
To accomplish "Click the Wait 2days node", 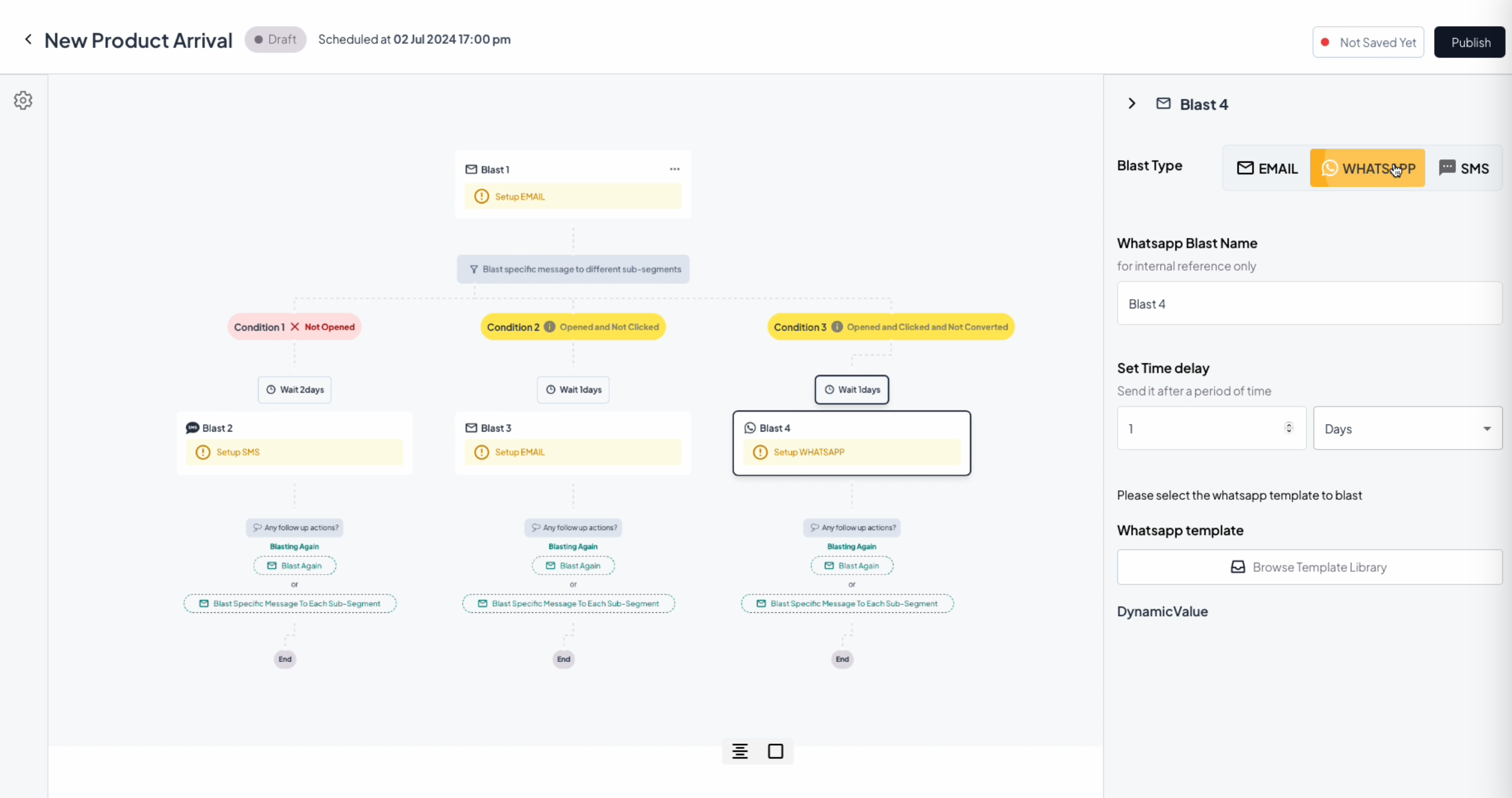I will [x=295, y=389].
